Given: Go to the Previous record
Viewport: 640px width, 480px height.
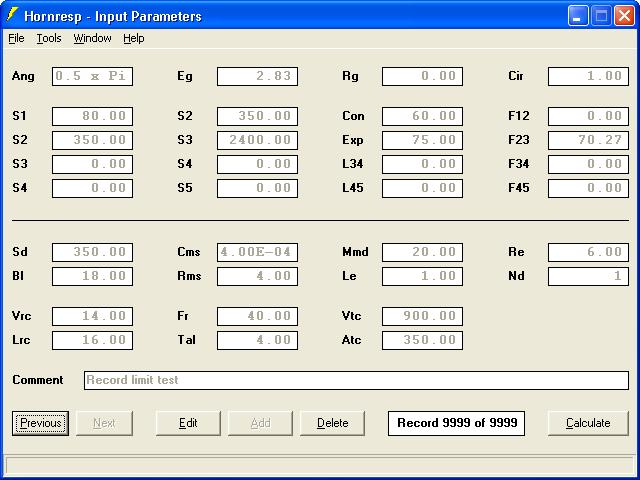Looking at the screenshot, I should (x=40, y=423).
